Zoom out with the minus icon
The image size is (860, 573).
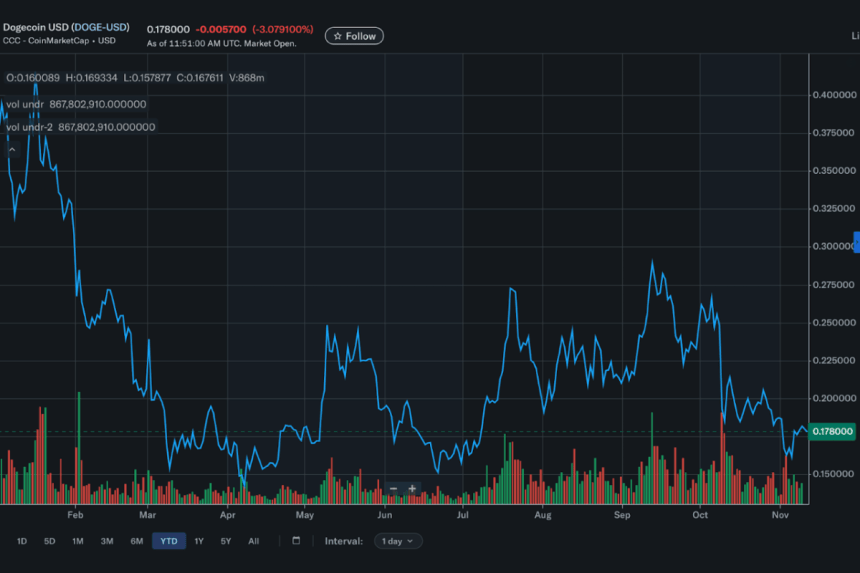click(x=393, y=489)
